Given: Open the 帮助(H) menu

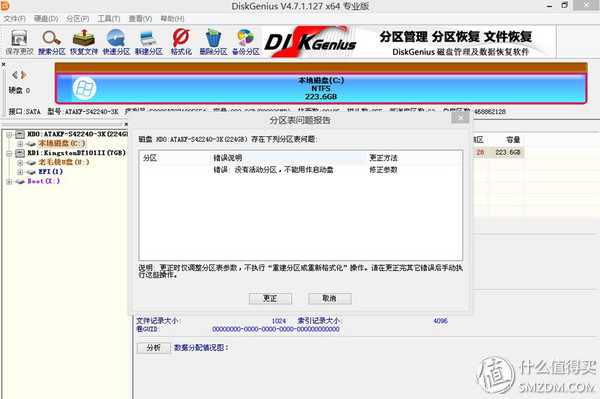Looking at the screenshot, I should point(172,19).
